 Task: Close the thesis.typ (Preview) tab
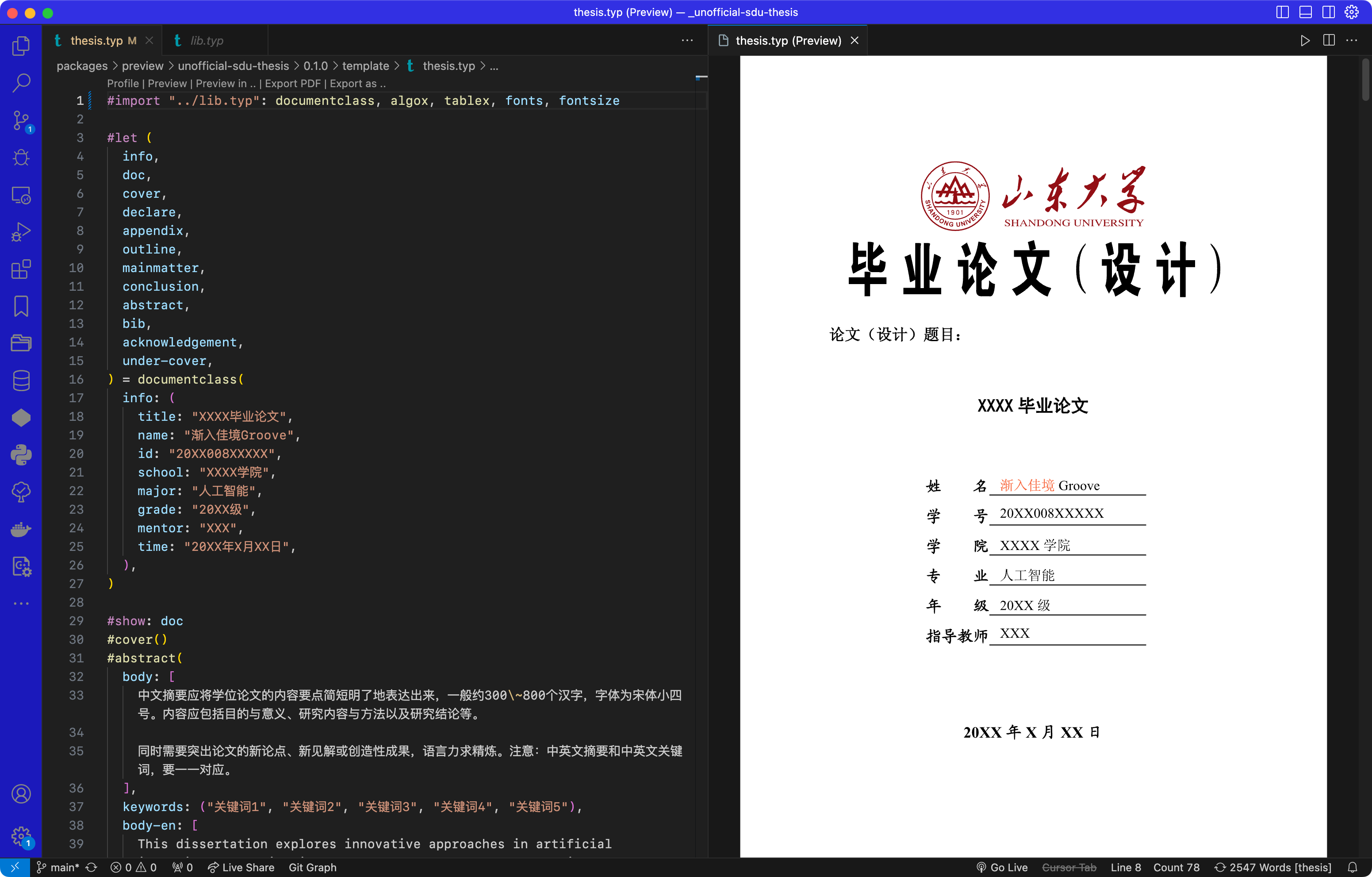(x=854, y=40)
